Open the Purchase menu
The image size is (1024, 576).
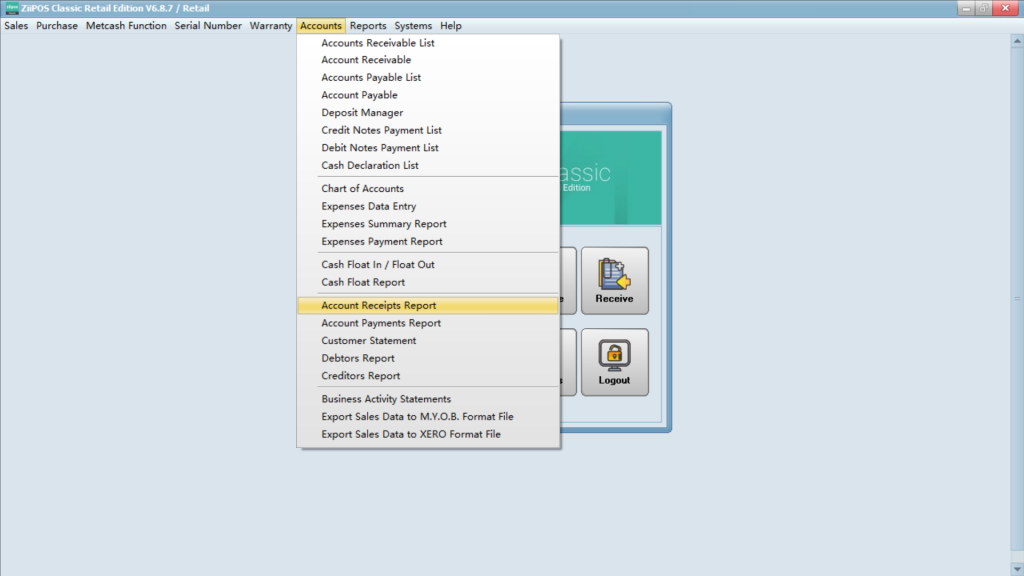57,25
